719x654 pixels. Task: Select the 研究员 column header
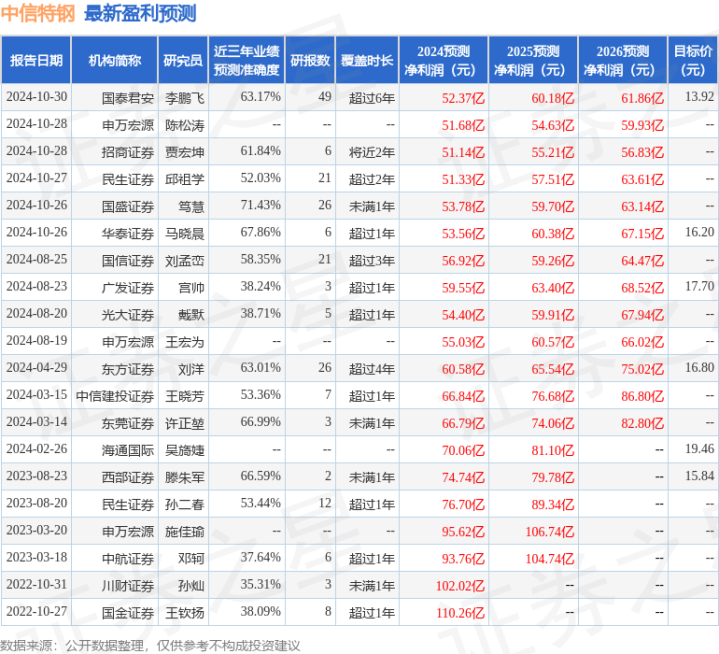(x=183, y=60)
